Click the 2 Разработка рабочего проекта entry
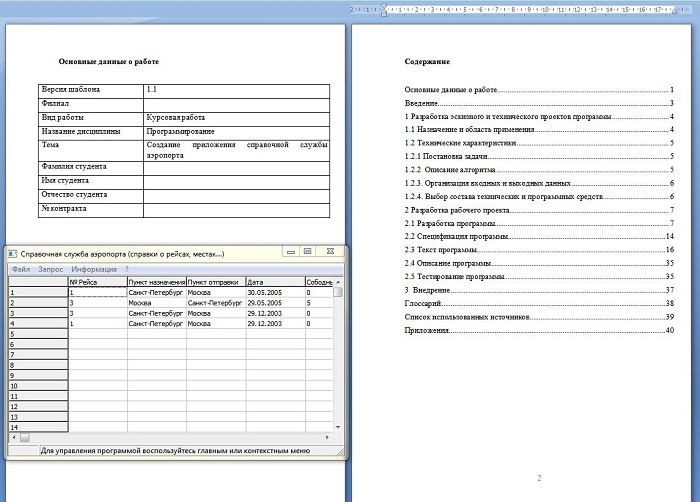This screenshot has width=700, height=502. pyautogui.click(x=539, y=210)
